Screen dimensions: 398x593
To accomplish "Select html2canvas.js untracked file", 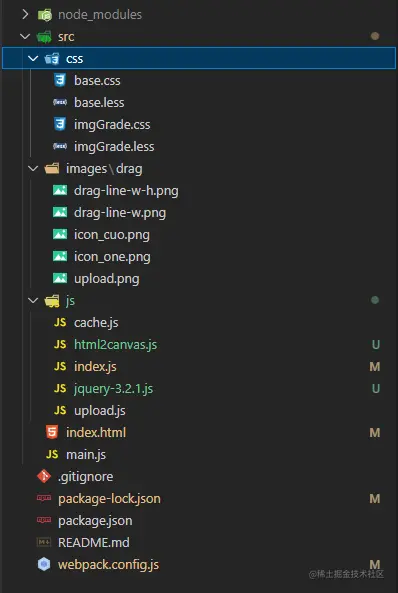I will coord(115,345).
